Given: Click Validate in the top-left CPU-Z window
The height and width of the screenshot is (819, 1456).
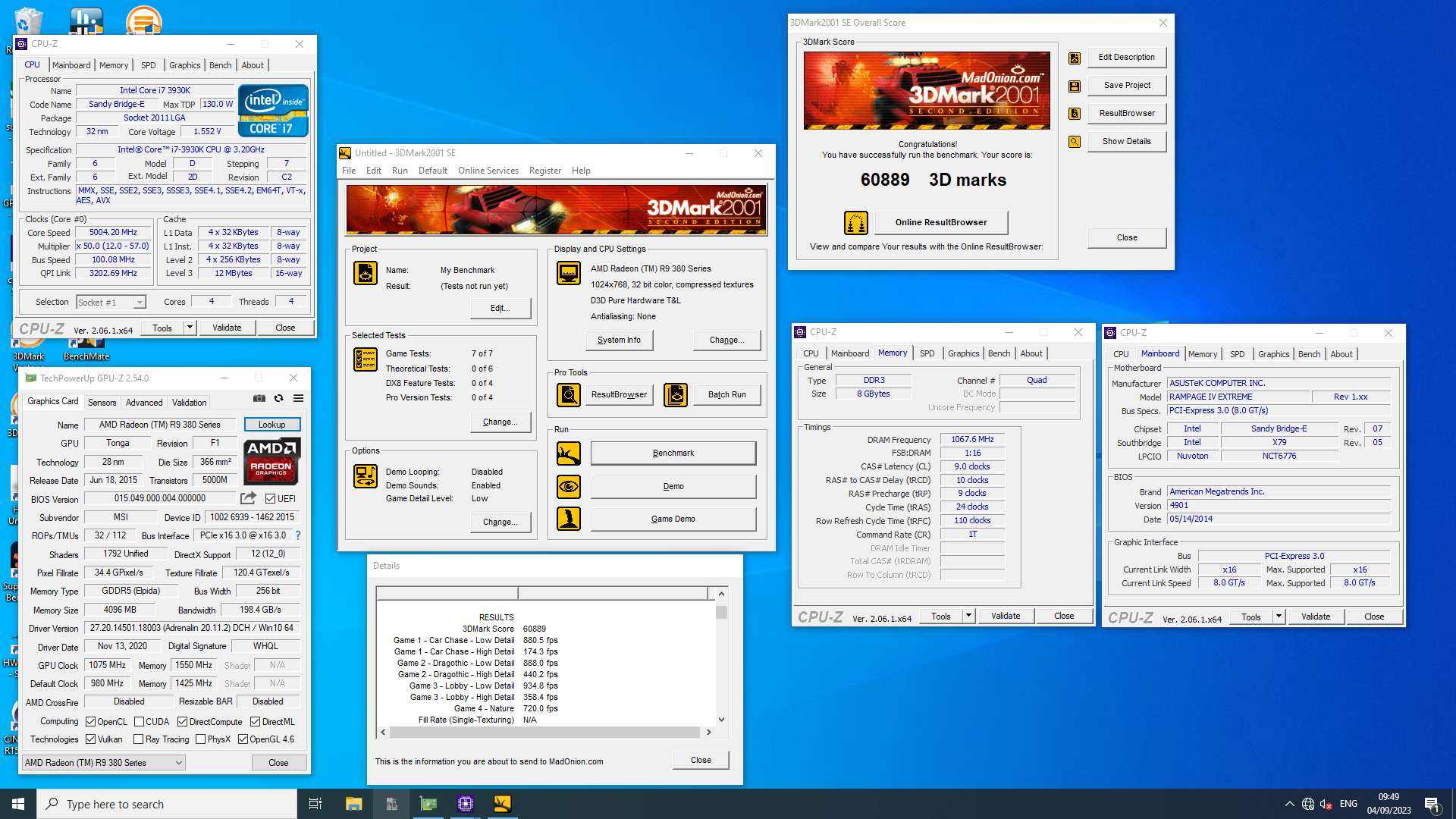Looking at the screenshot, I should (227, 328).
